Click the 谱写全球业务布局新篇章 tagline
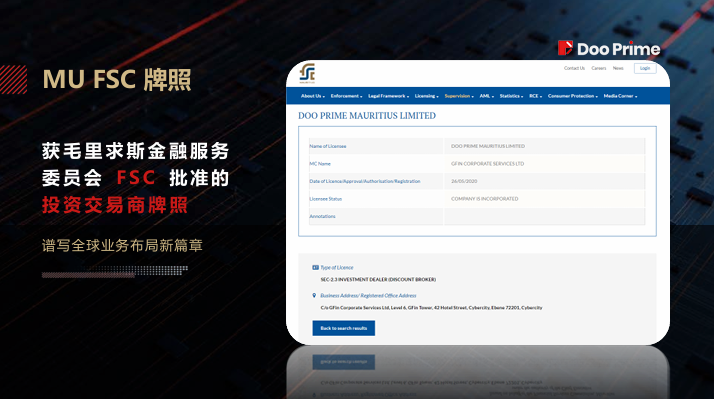Image resolution: width=714 pixels, height=399 pixels. coord(122,246)
